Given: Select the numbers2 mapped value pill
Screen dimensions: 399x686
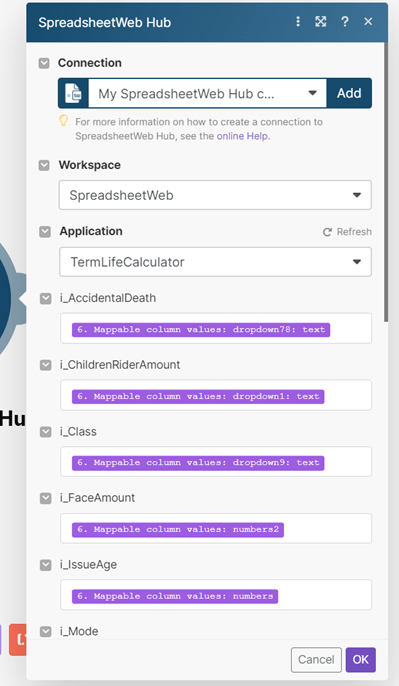Looking at the screenshot, I should click(178, 529).
